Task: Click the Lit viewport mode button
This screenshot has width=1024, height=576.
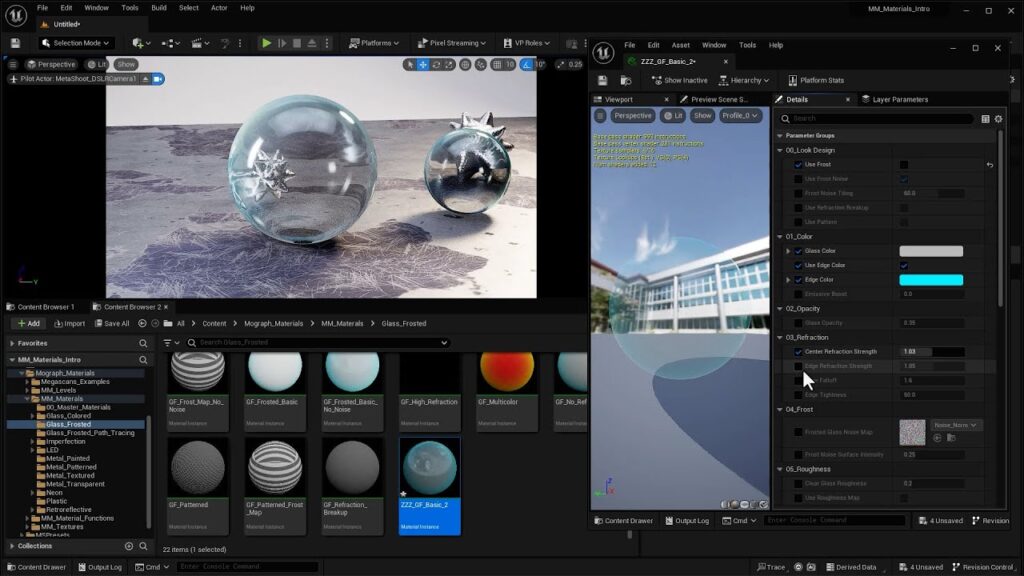Action: 676,115
